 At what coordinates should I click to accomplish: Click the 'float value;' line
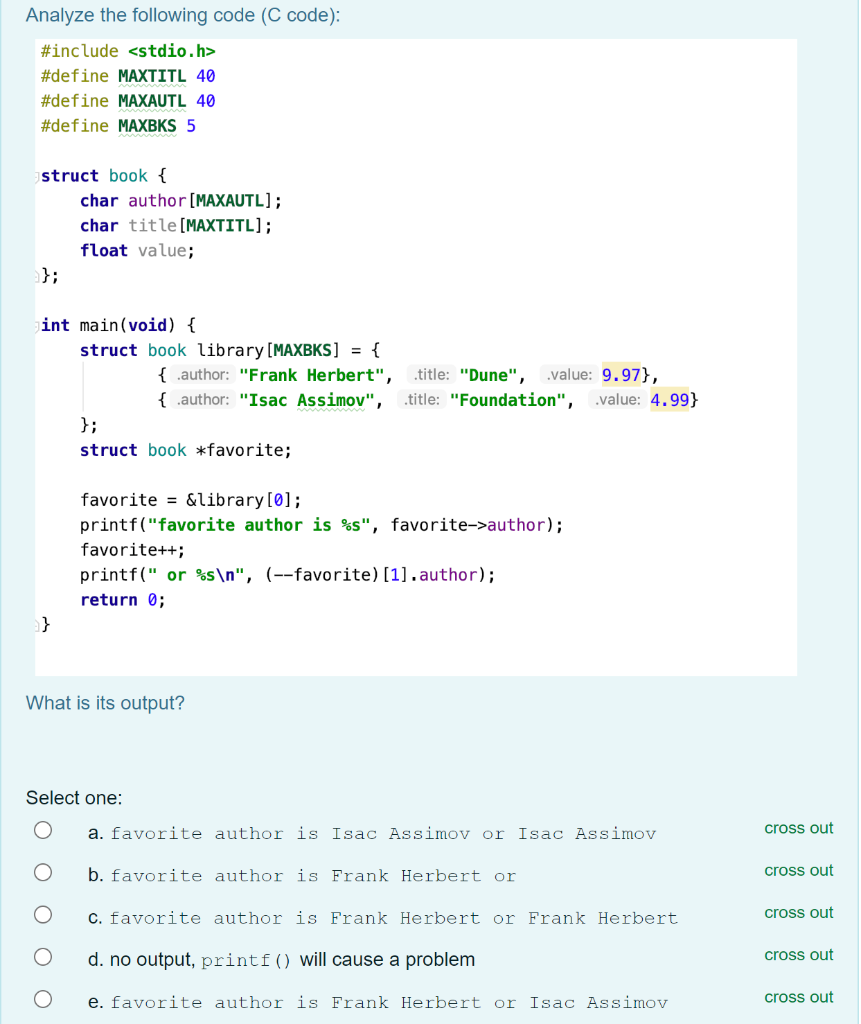click(137, 251)
